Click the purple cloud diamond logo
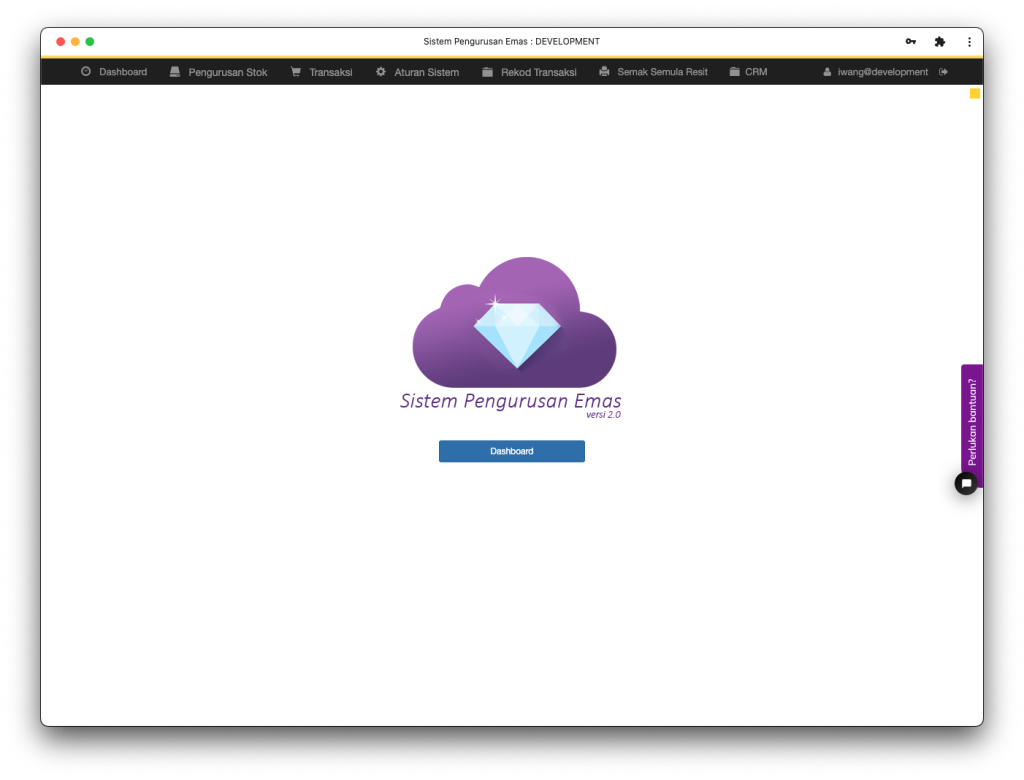This screenshot has height=780, width=1024. pyautogui.click(x=514, y=324)
